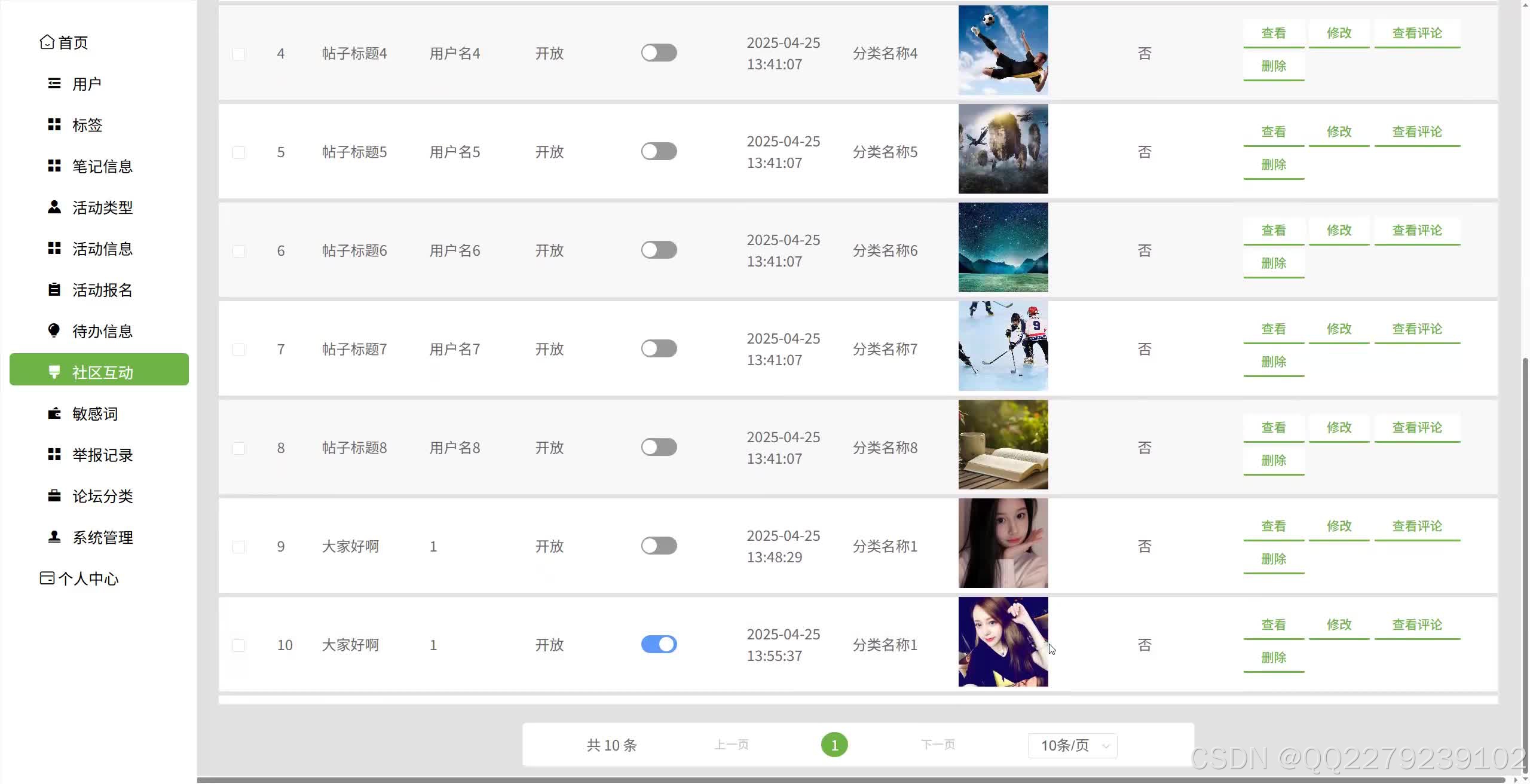The height and width of the screenshot is (784, 1530).
Task: Click the briefcase icon beside 论坛分类
Action: [54, 496]
